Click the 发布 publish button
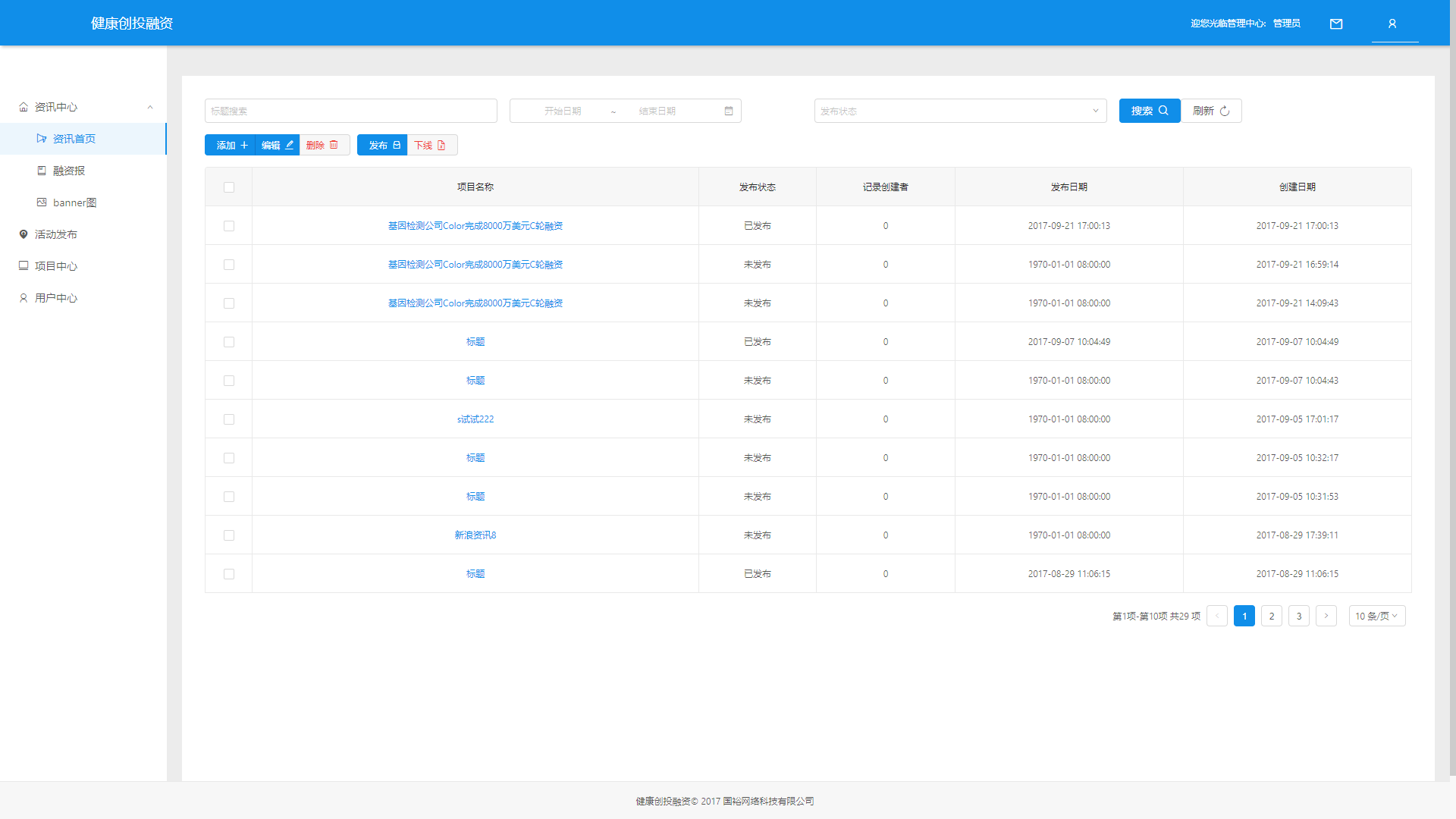The image size is (1456, 819). [x=382, y=145]
